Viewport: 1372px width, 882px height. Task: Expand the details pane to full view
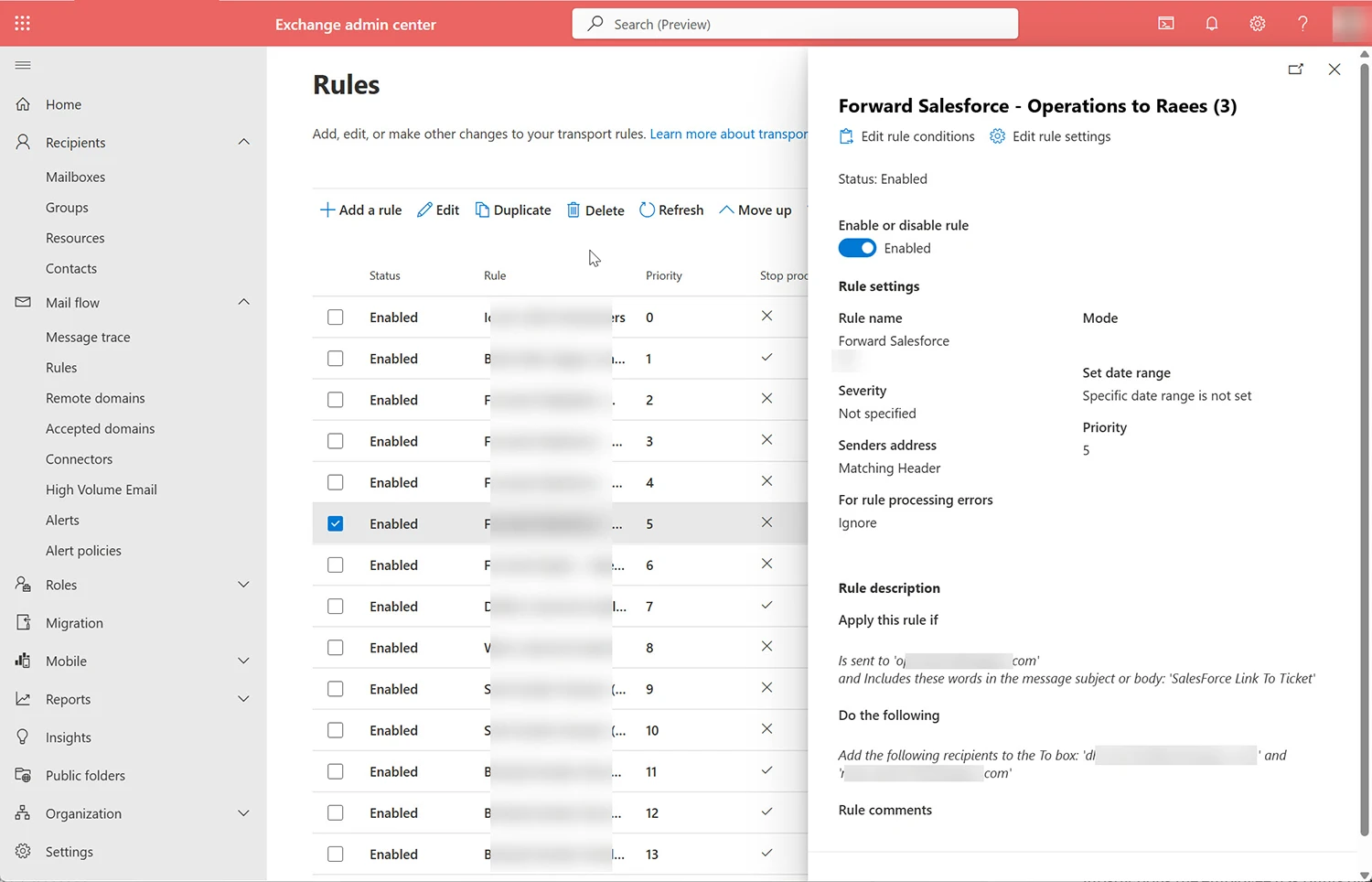(1296, 70)
